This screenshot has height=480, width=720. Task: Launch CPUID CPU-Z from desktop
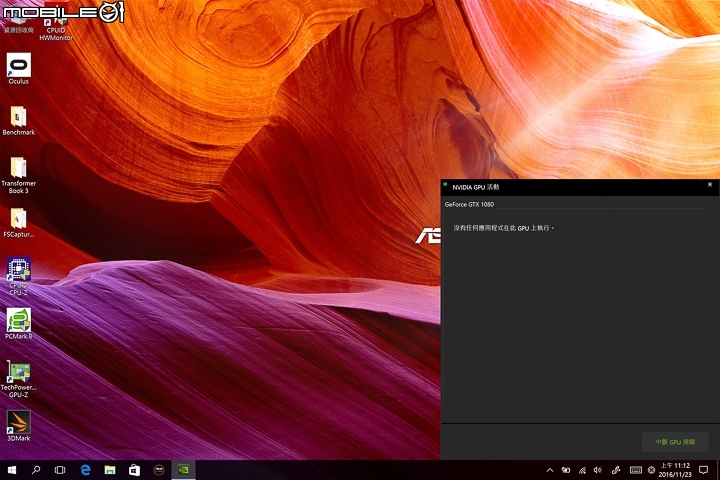click(x=18, y=276)
